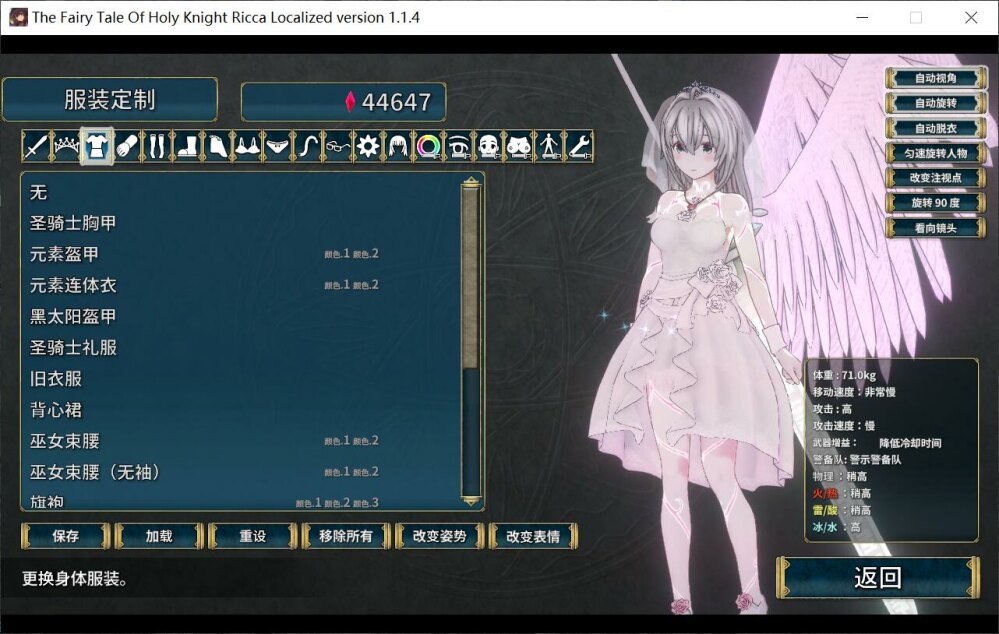The height and width of the screenshot is (634, 999).
Task: Select 巫女束腰（无袖）in the list
Action: [242, 472]
